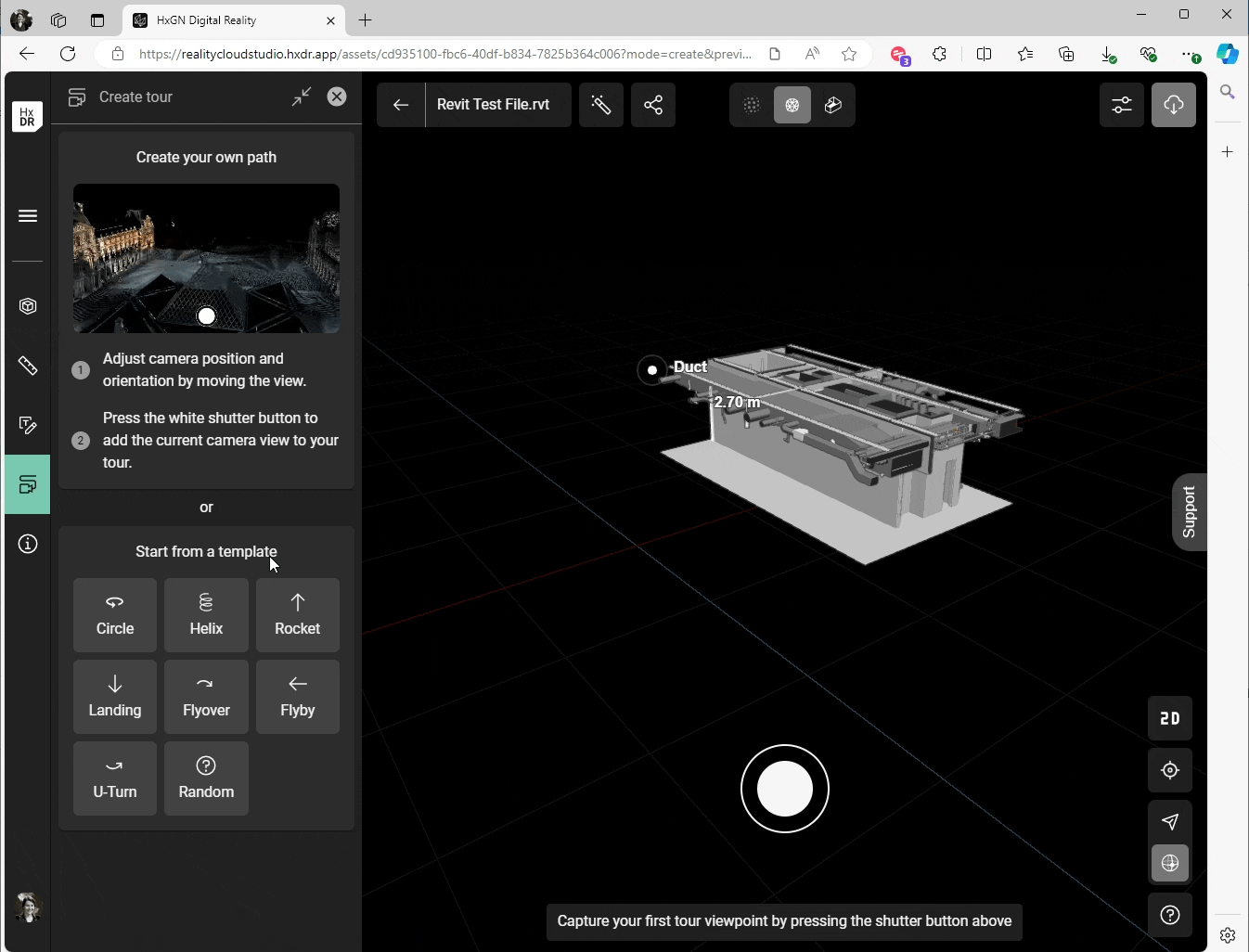This screenshot has width=1249, height=952.
Task: Toggle the 2D view mode
Action: click(1168, 717)
